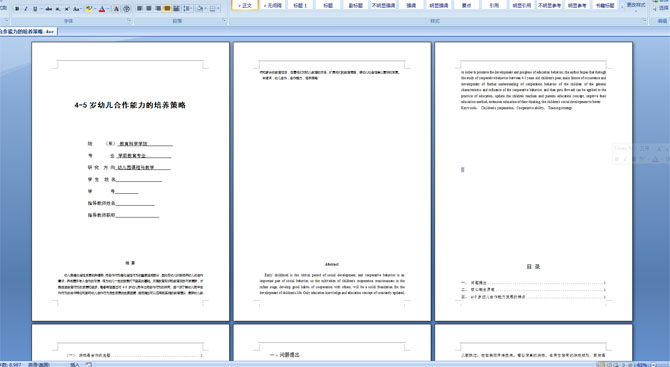Select the document tab below ribbon
This screenshot has width=670, height=367.
coord(28,32)
